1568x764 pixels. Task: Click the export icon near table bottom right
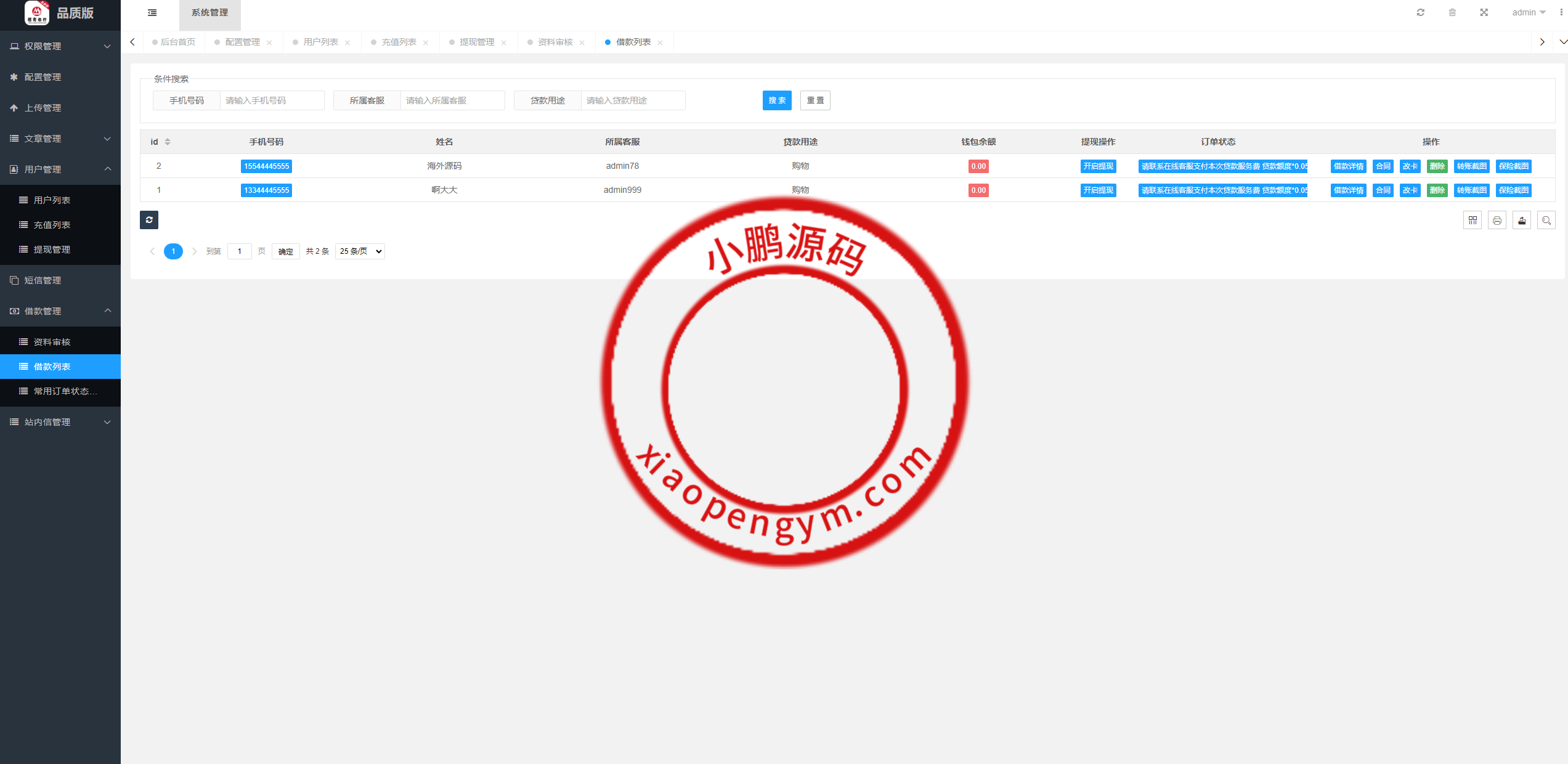tap(1522, 220)
